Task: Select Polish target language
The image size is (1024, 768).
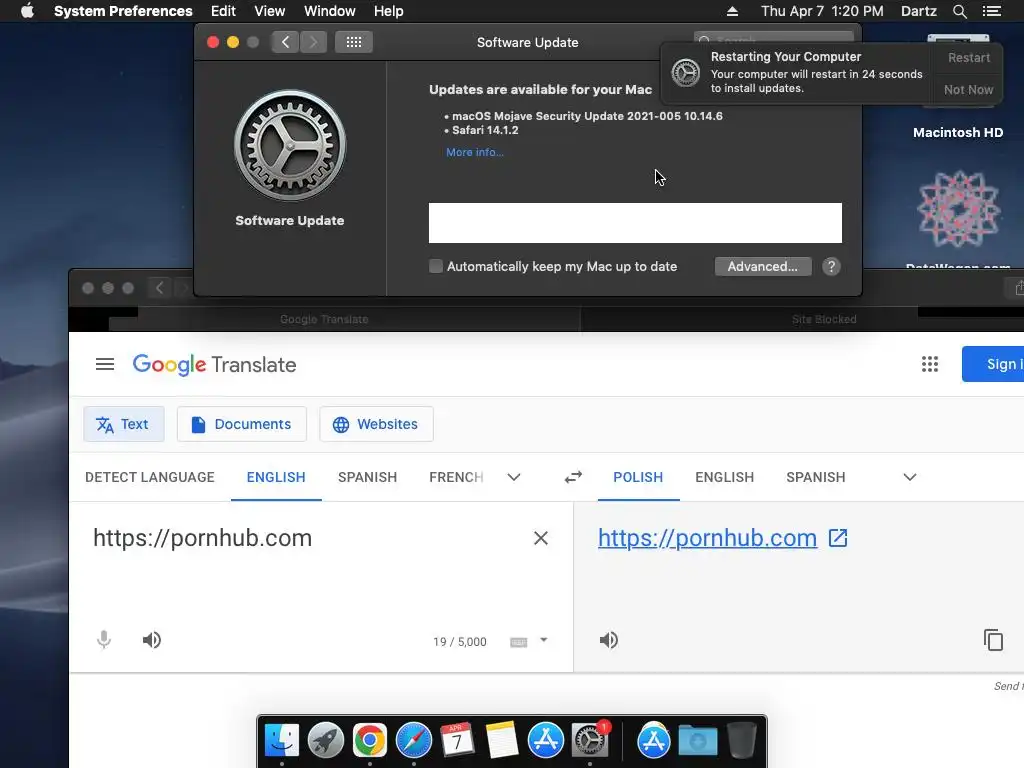Action: 638,477
